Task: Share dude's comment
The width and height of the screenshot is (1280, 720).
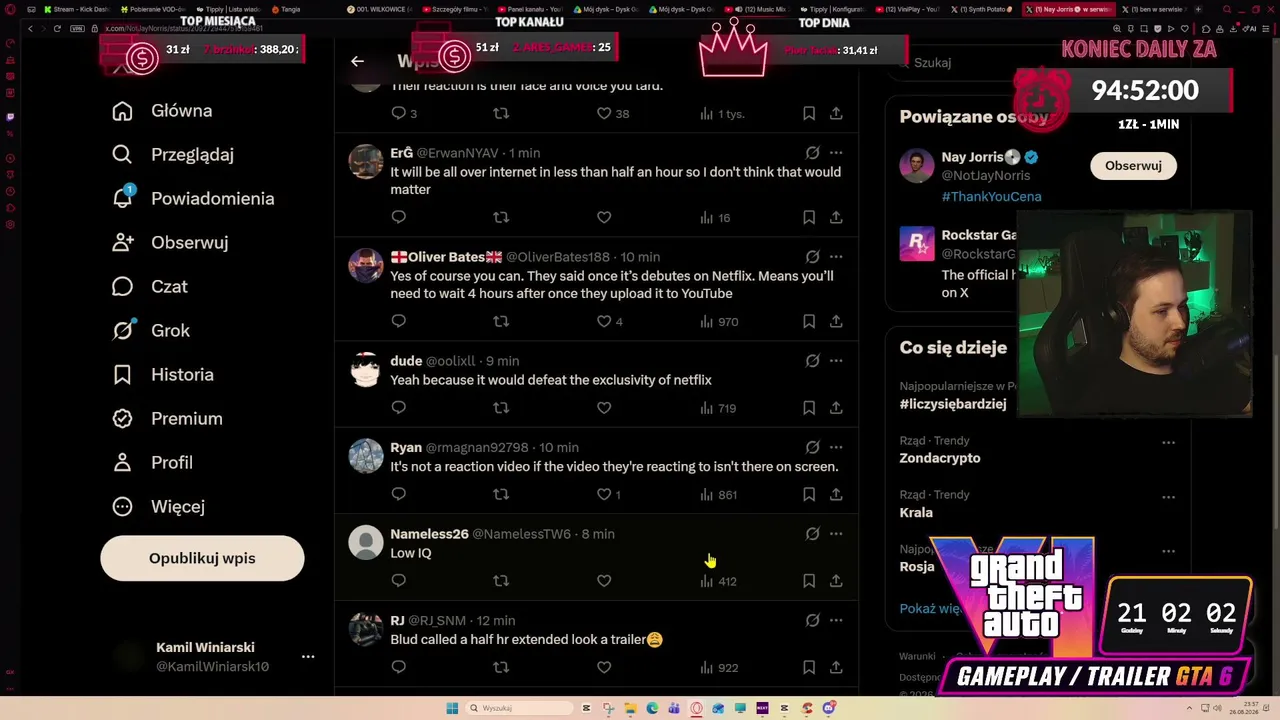Action: pyautogui.click(x=836, y=408)
